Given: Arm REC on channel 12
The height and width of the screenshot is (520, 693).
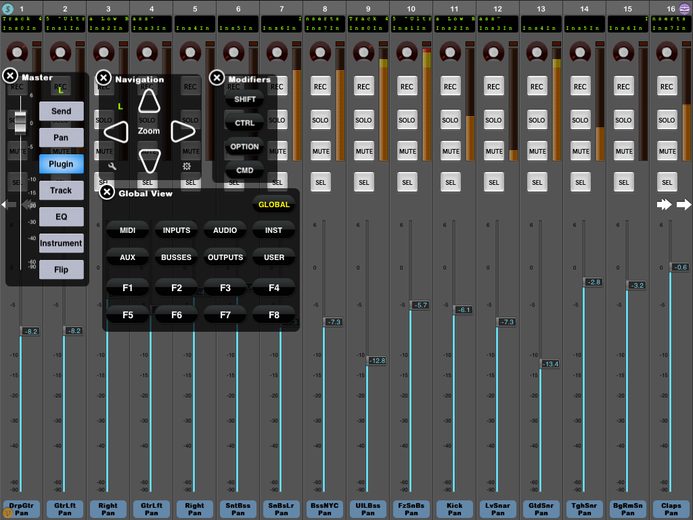Looking at the screenshot, I should tap(494, 87).
